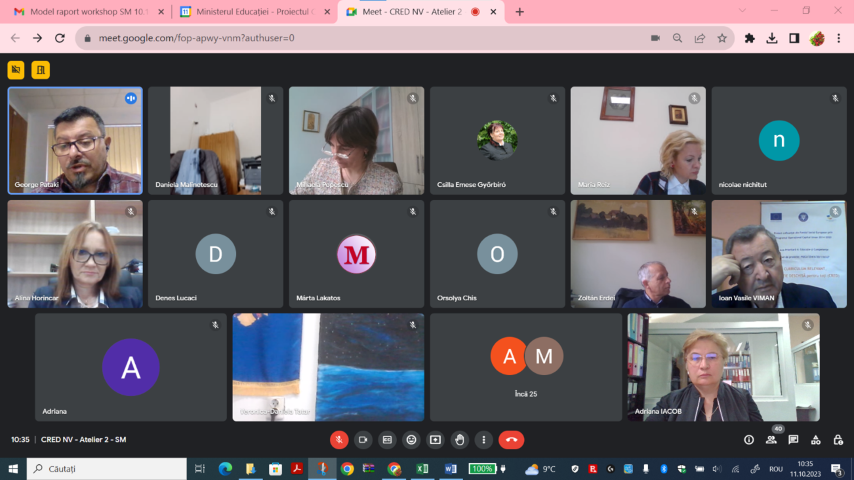
Task: Raise hand in the meeting
Action: click(459, 440)
